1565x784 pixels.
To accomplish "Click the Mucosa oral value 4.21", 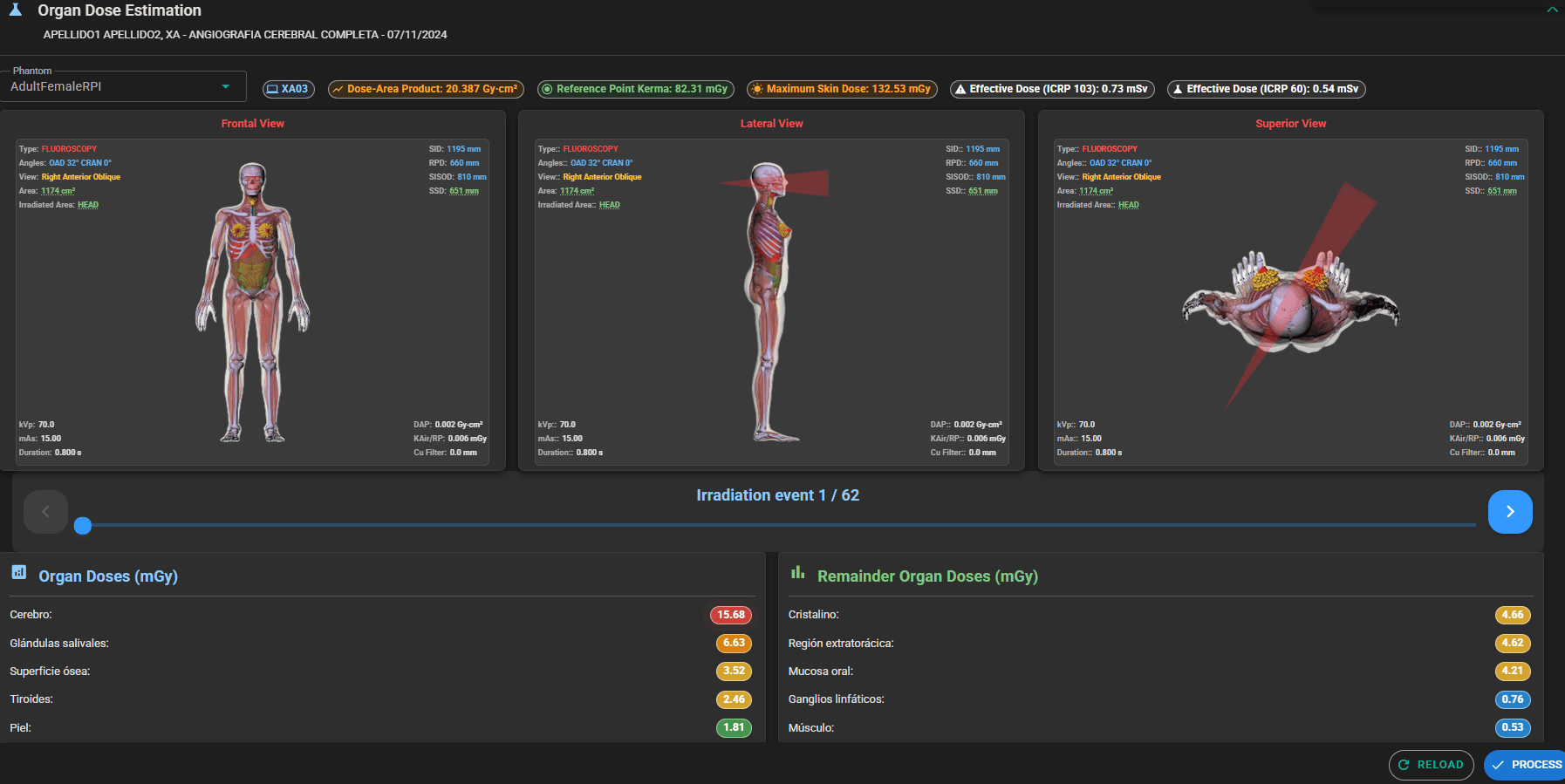I will tap(1513, 671).
